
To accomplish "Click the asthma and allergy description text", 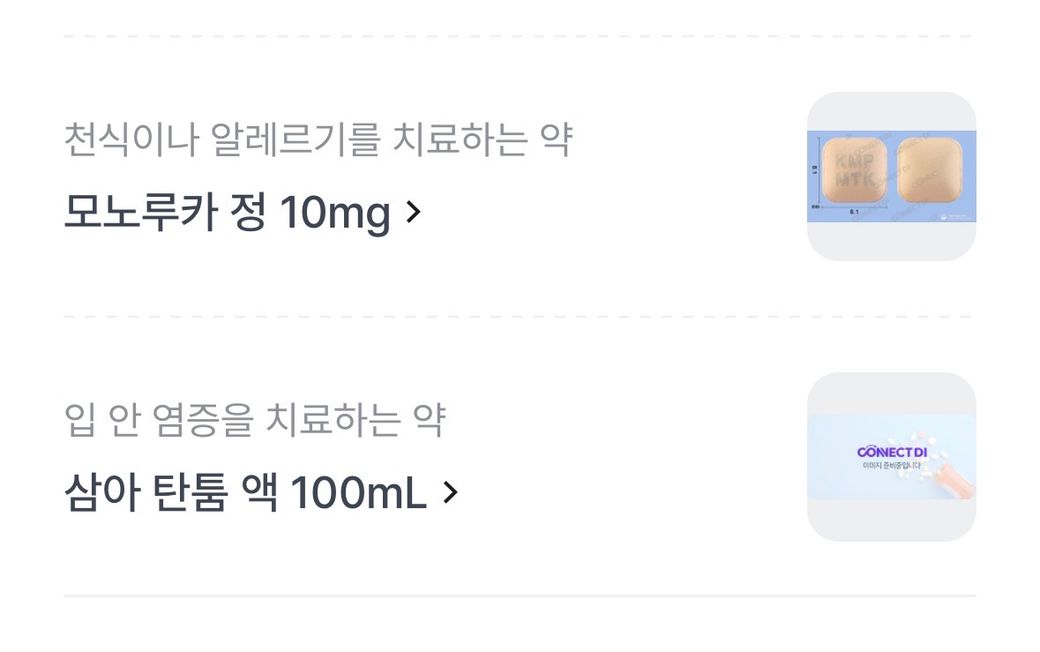I will tap(317, 139).
